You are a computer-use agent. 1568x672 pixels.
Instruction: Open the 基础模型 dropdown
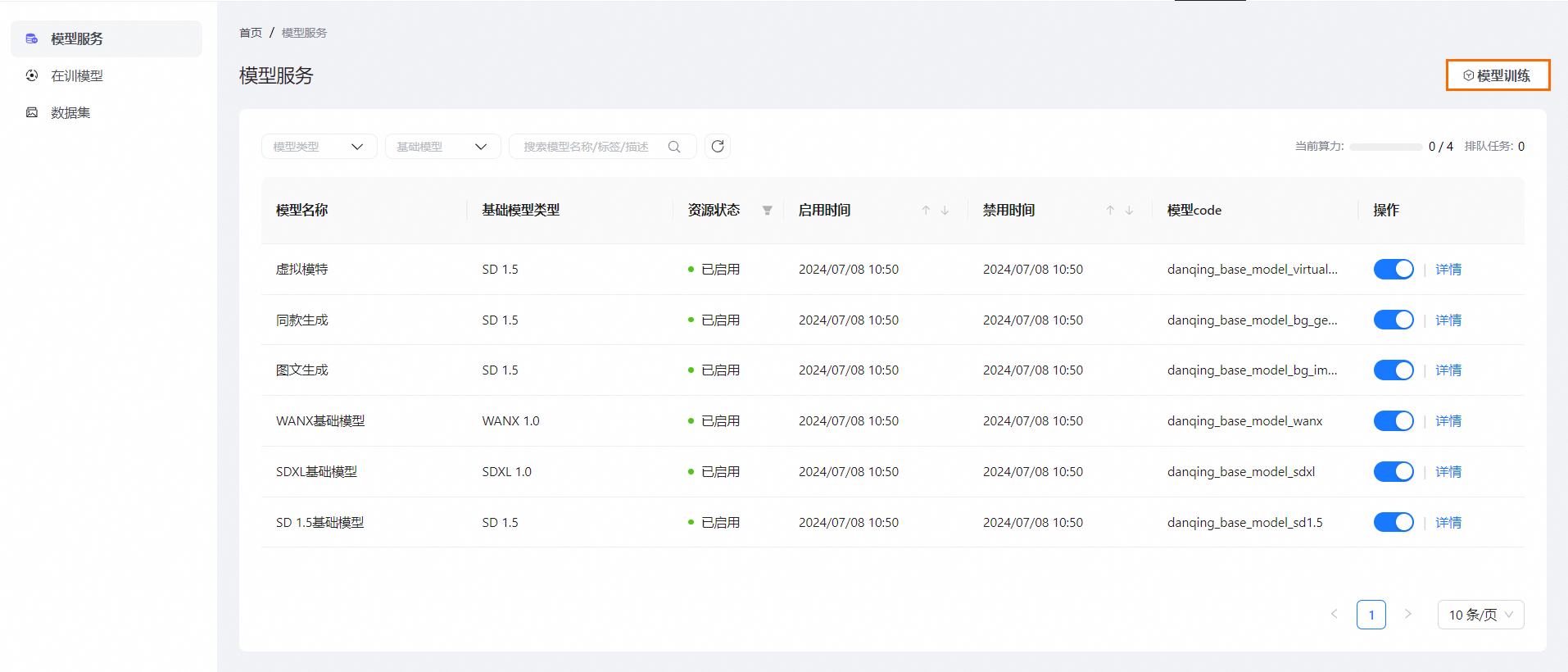tap(442, 147)
